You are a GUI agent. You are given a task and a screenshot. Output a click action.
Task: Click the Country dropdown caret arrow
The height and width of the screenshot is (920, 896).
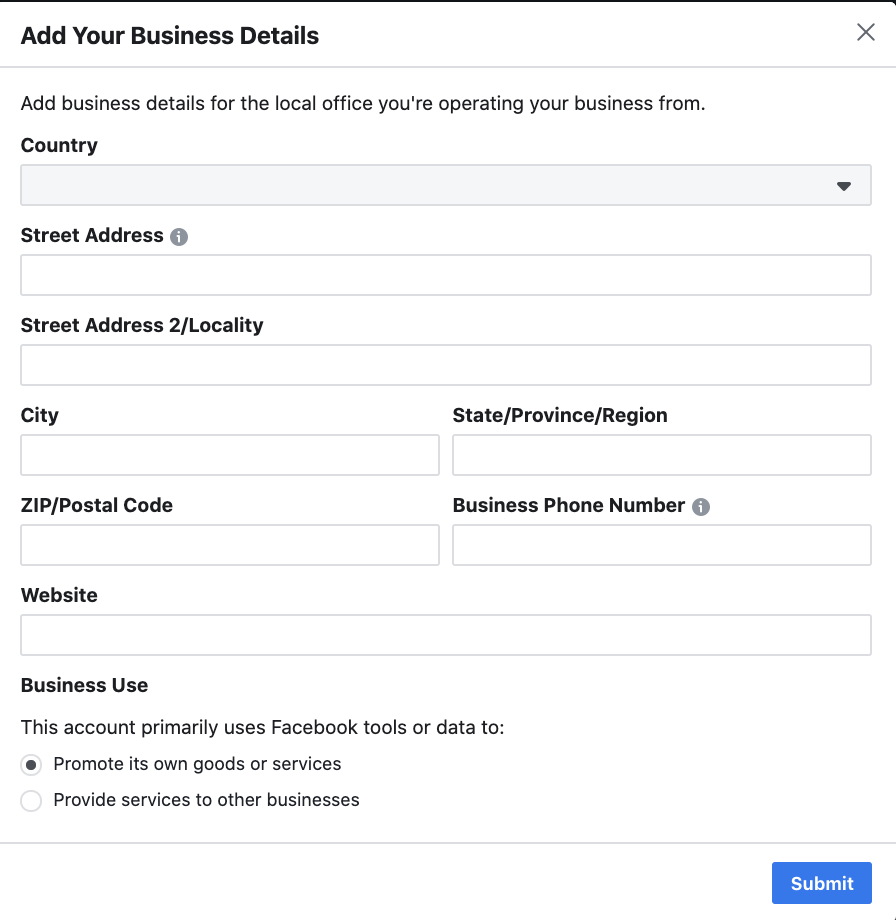pos(844,186)
